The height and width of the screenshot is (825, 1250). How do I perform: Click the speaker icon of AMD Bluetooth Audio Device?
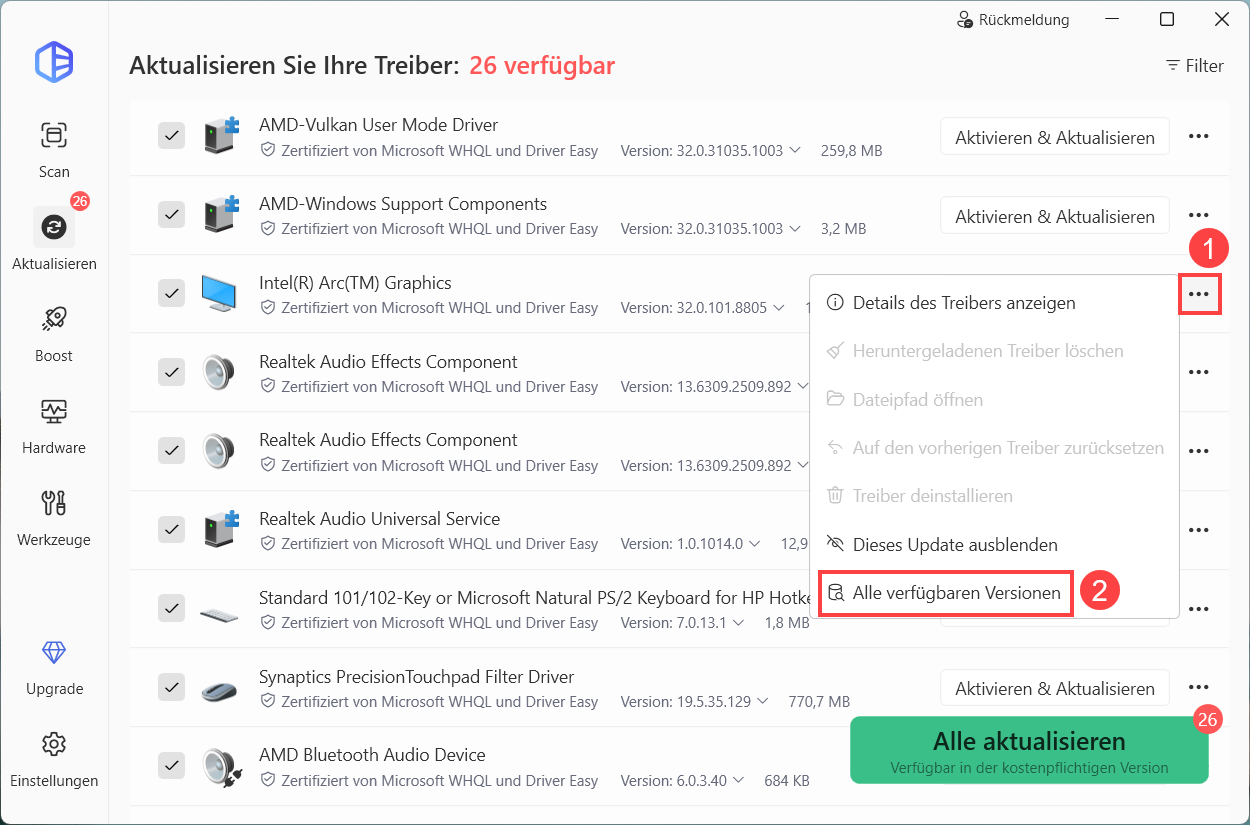(221, 766)
